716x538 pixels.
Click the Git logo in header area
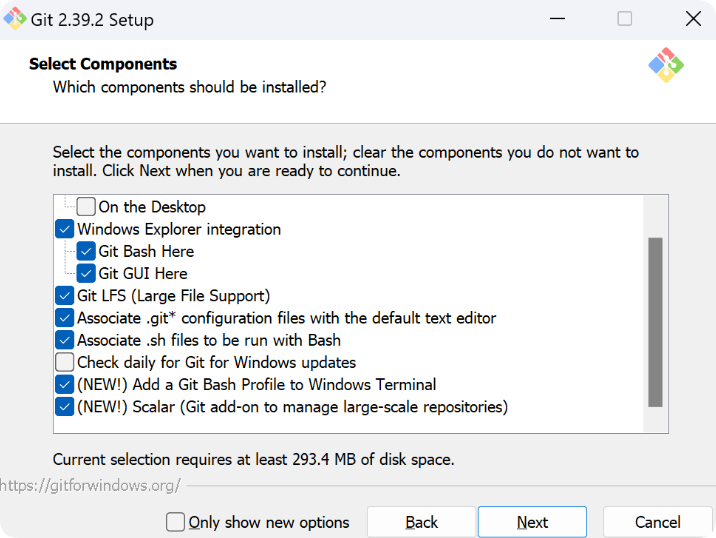click(x=666, y=65)
